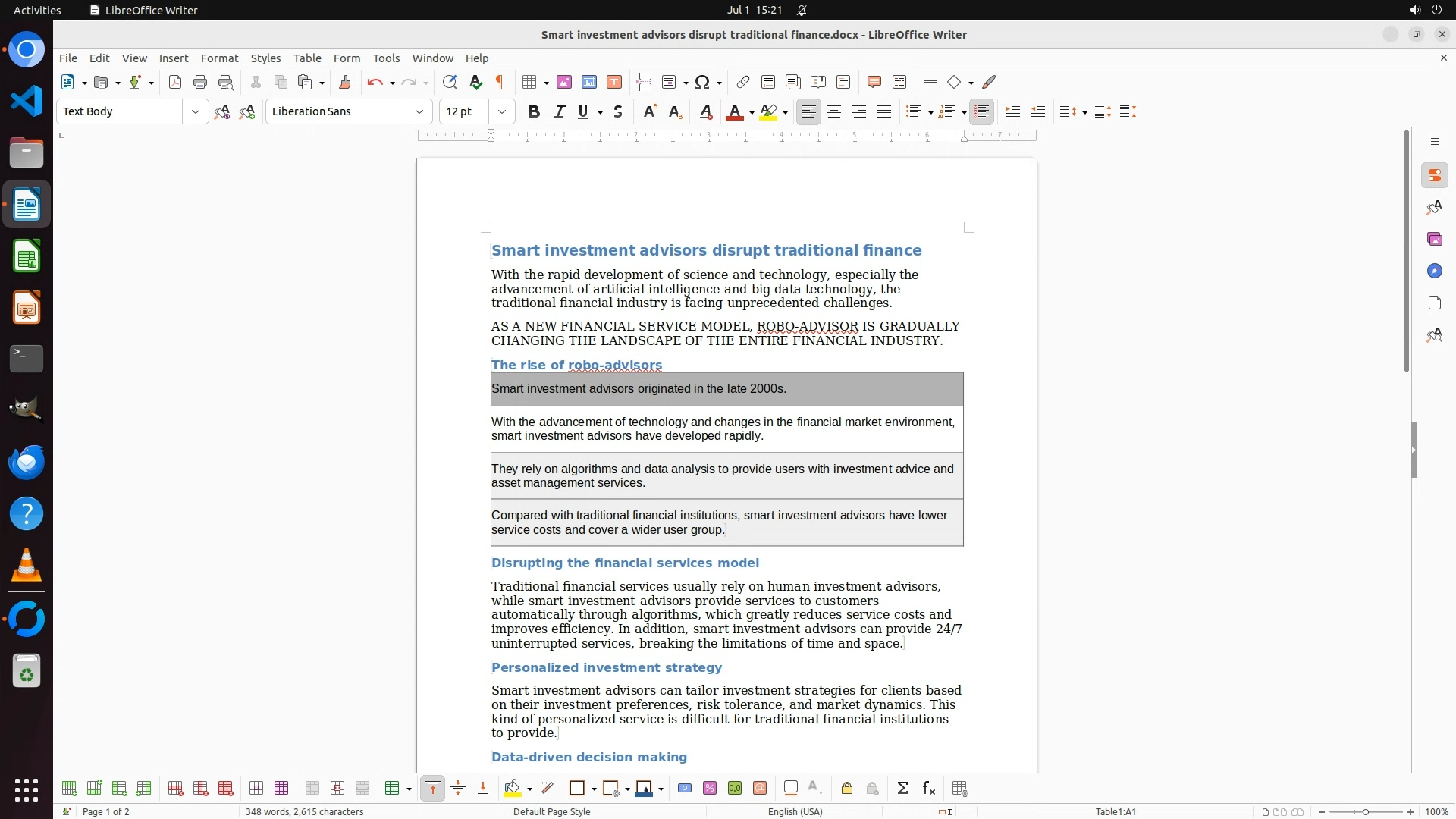Click the Insert Special Character omega icon
The image size is (1456, 819).
(702, 82)
